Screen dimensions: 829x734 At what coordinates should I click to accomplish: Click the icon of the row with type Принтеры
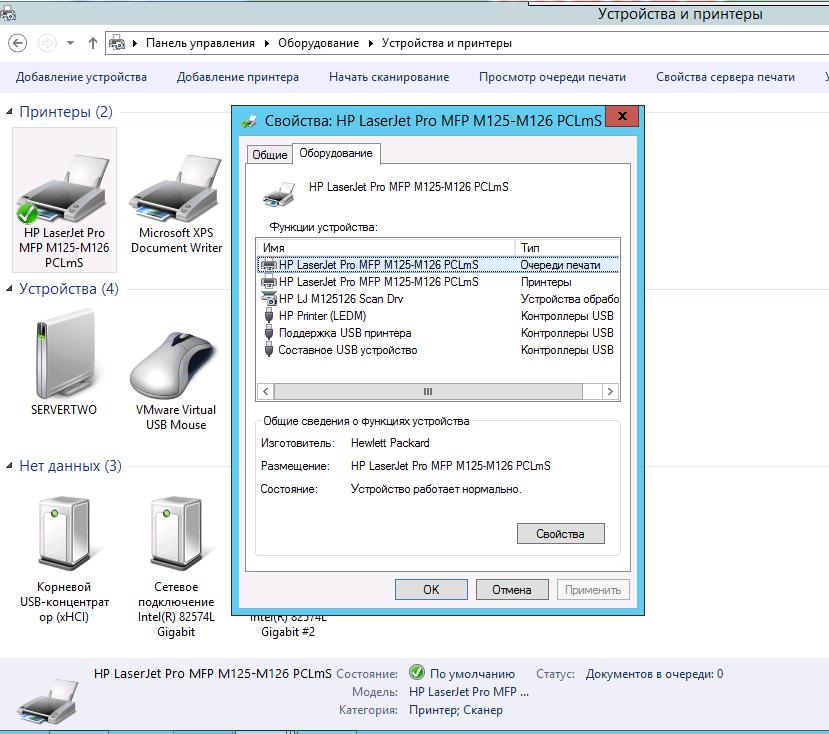pos(269,282)
